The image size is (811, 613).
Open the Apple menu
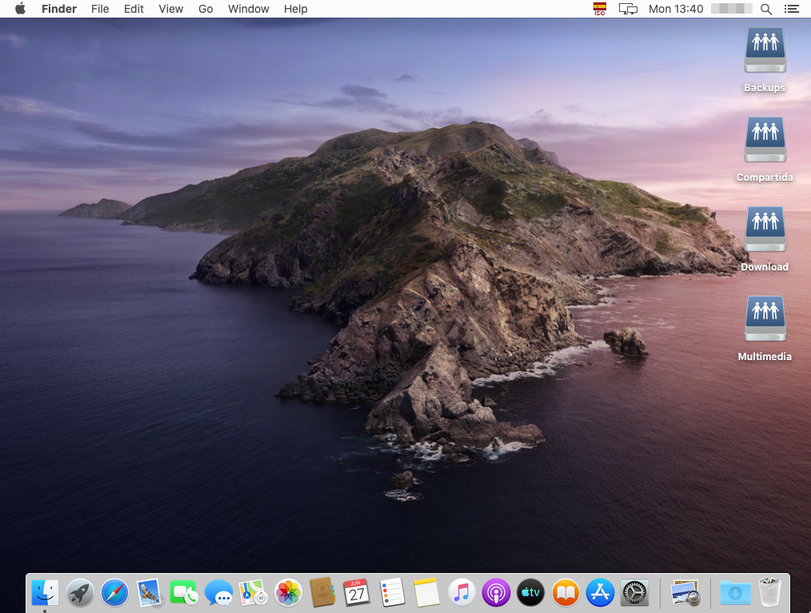(x=20, y=9)
